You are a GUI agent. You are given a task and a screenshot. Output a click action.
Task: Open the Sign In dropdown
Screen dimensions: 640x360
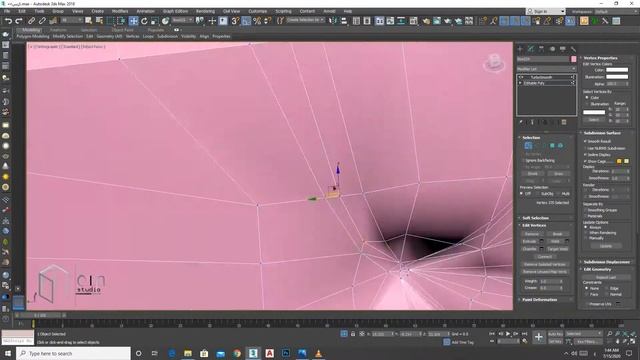tap(545, 11)
